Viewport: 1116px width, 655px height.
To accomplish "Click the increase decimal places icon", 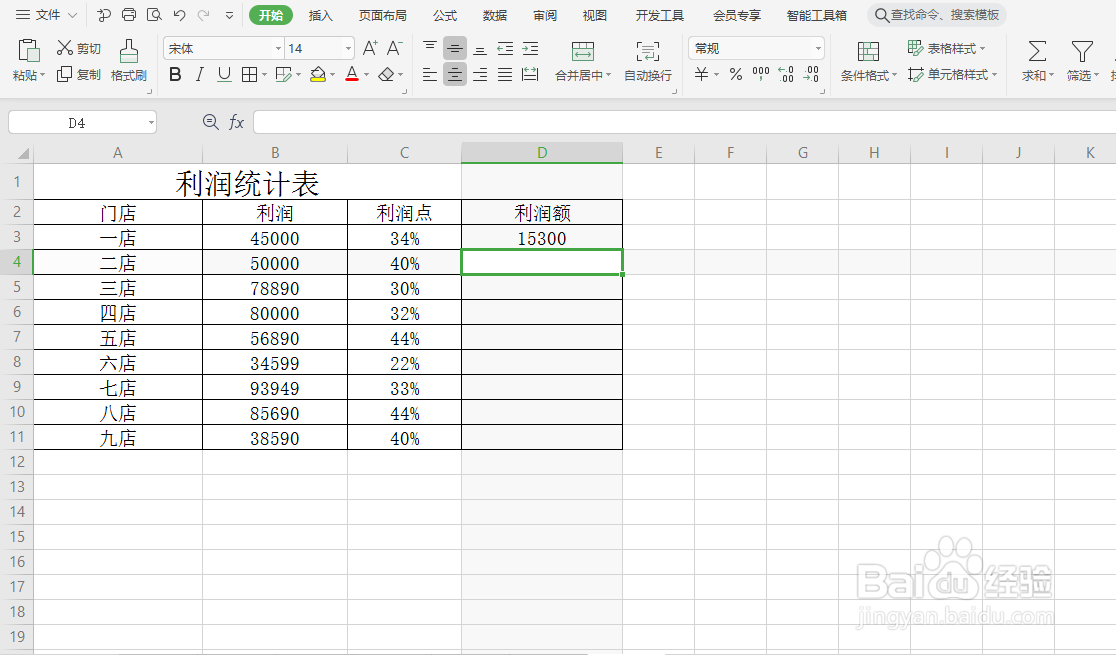I will (786, 74).
